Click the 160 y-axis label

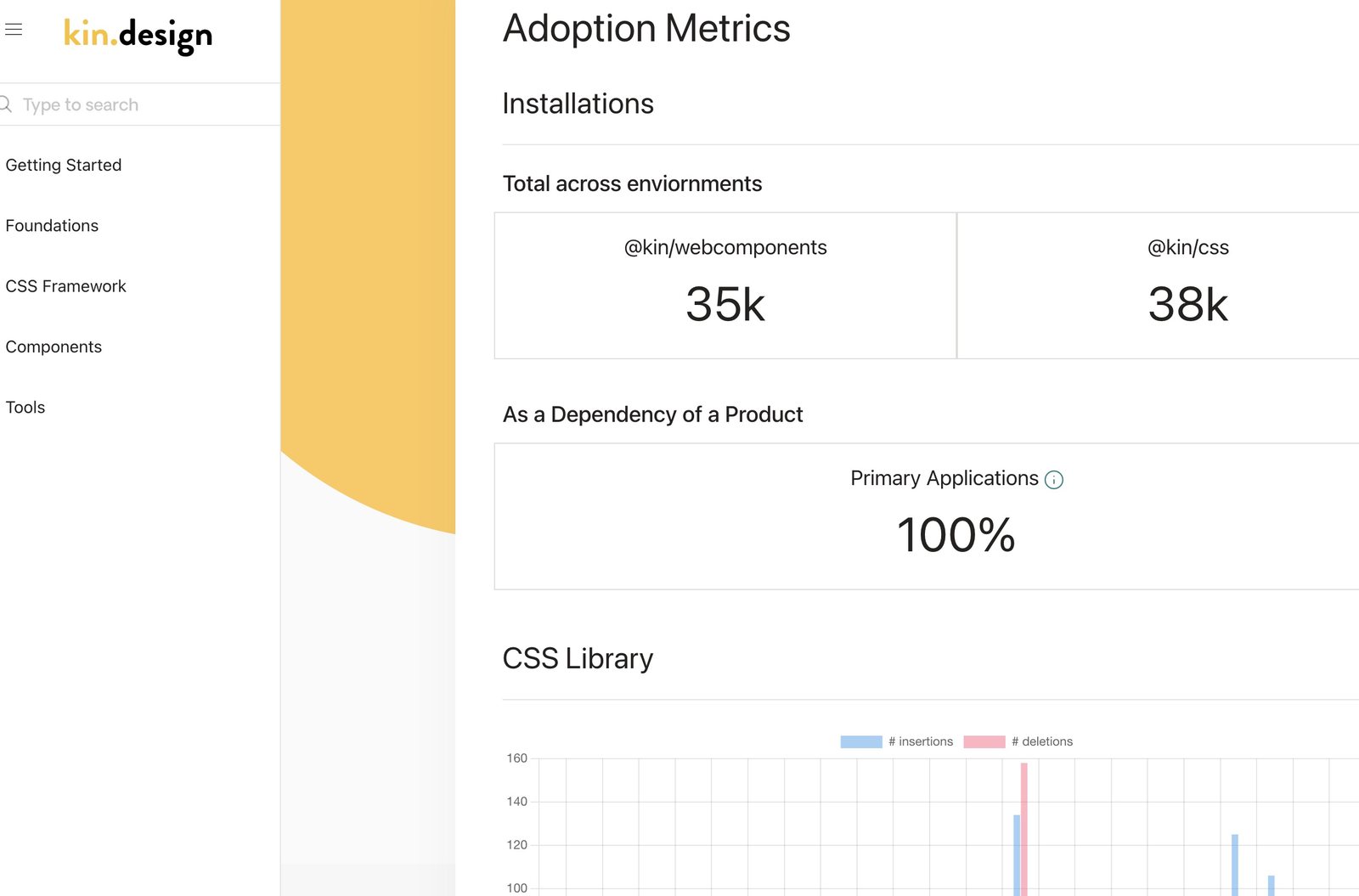click(x=516, y=758)
